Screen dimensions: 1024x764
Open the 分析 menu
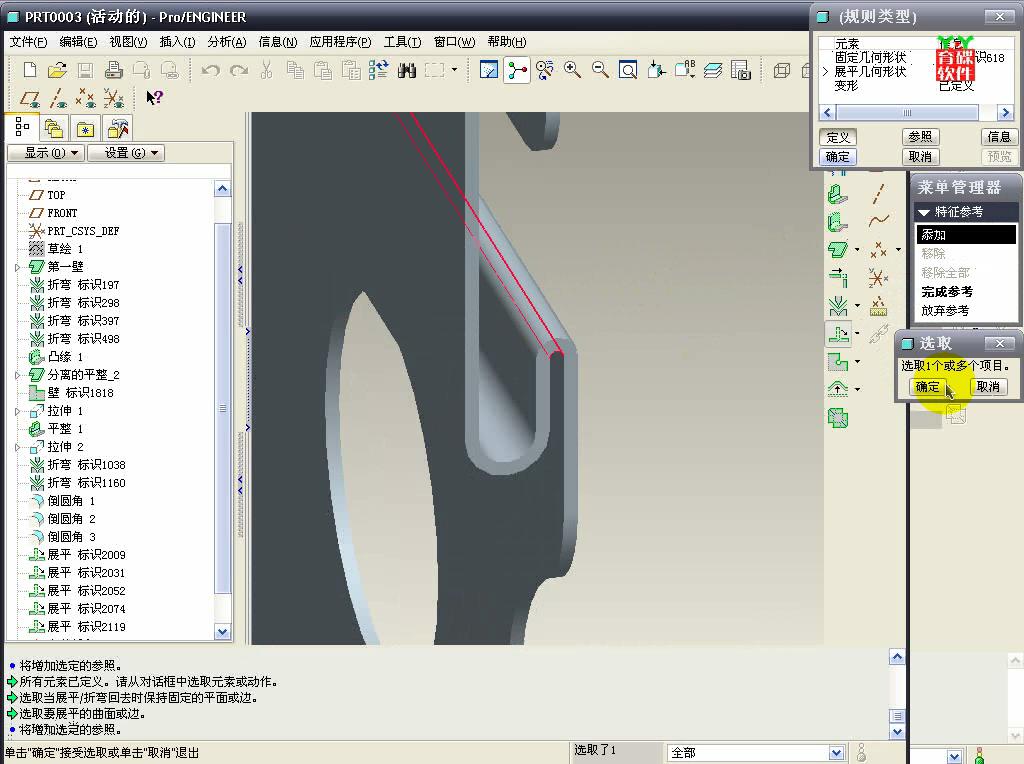click(x=227, y=42)
